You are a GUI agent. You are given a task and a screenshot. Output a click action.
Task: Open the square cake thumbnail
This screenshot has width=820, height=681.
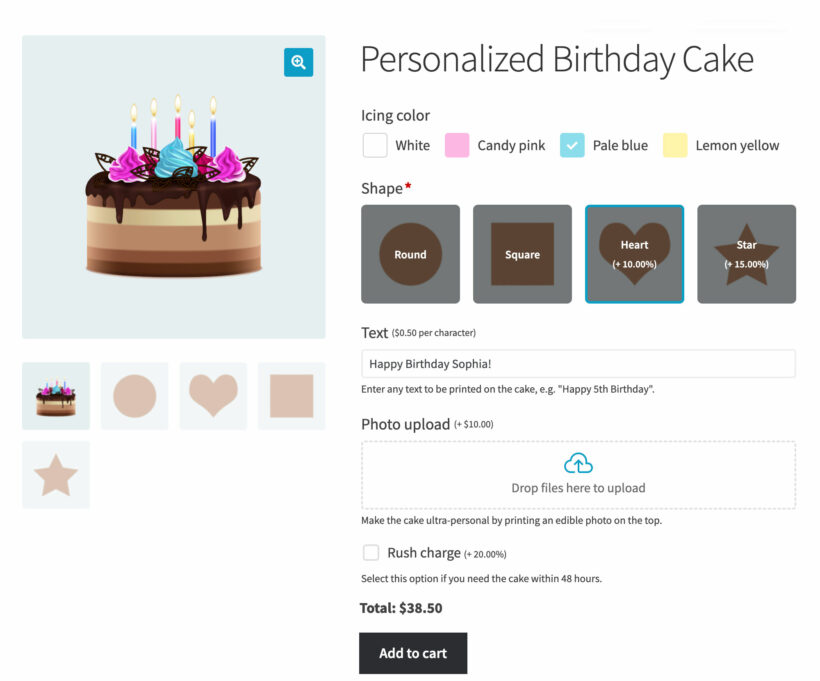290,395
